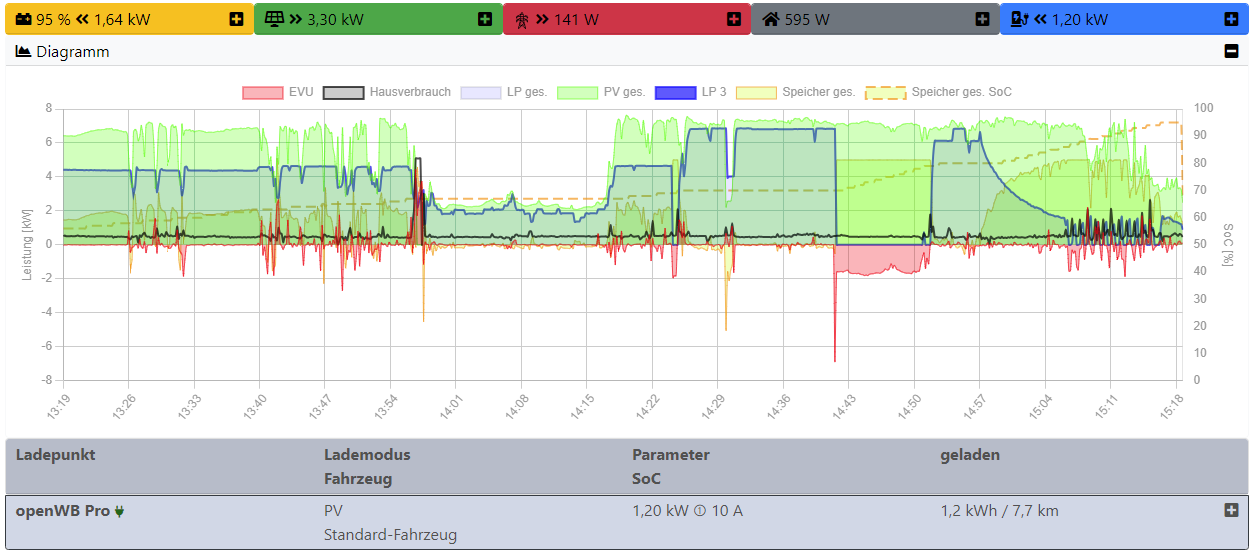The height and width of the screenshot is (558, 1256).
Task: Click the battery storage icon
Action: tap(23, 19)
